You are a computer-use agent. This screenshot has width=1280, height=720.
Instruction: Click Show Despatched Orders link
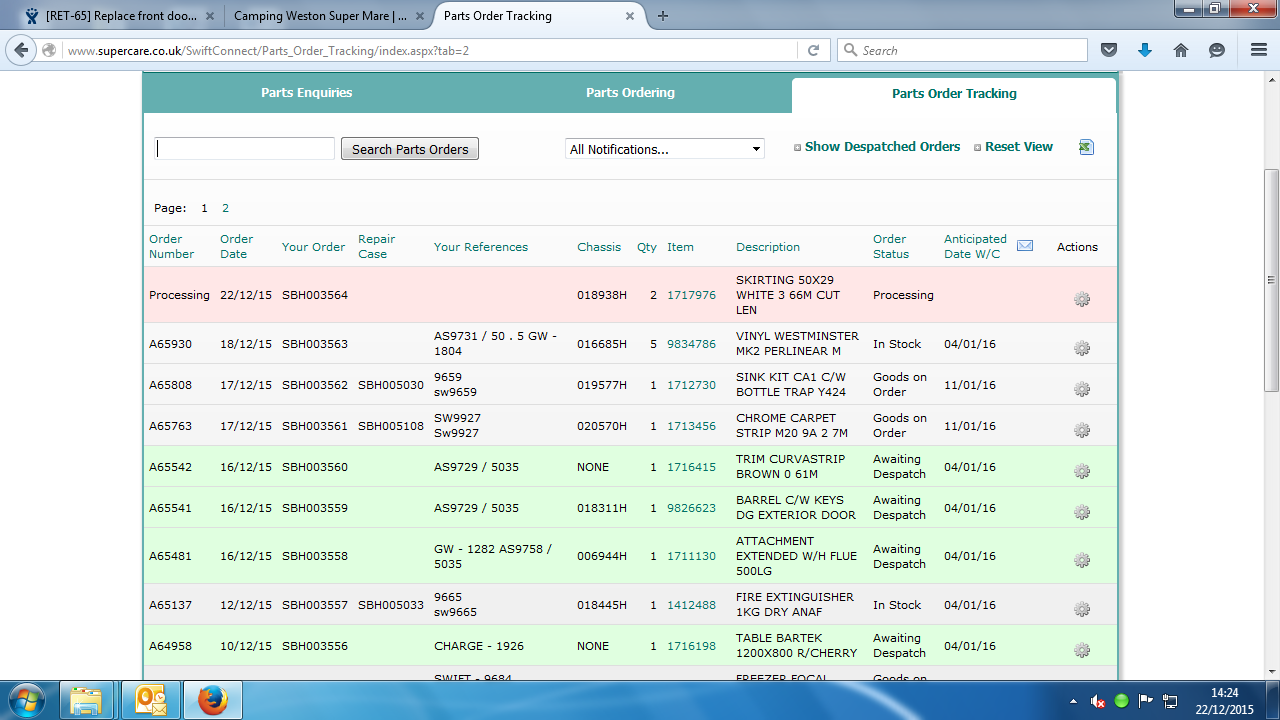pyautogui.click(x=881, y=147)
